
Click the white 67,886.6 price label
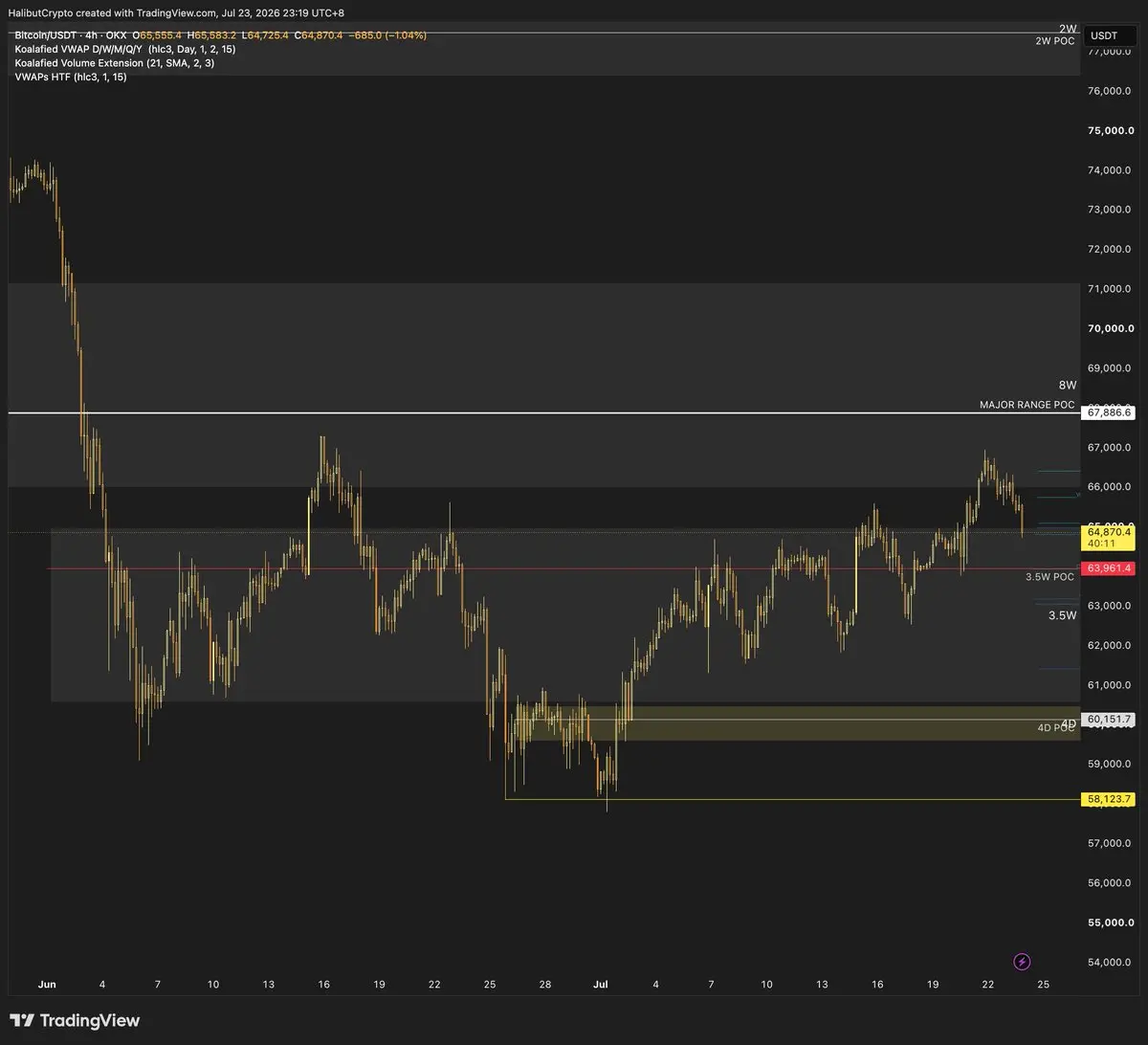pyautogui.click(x=1108, y=412)
